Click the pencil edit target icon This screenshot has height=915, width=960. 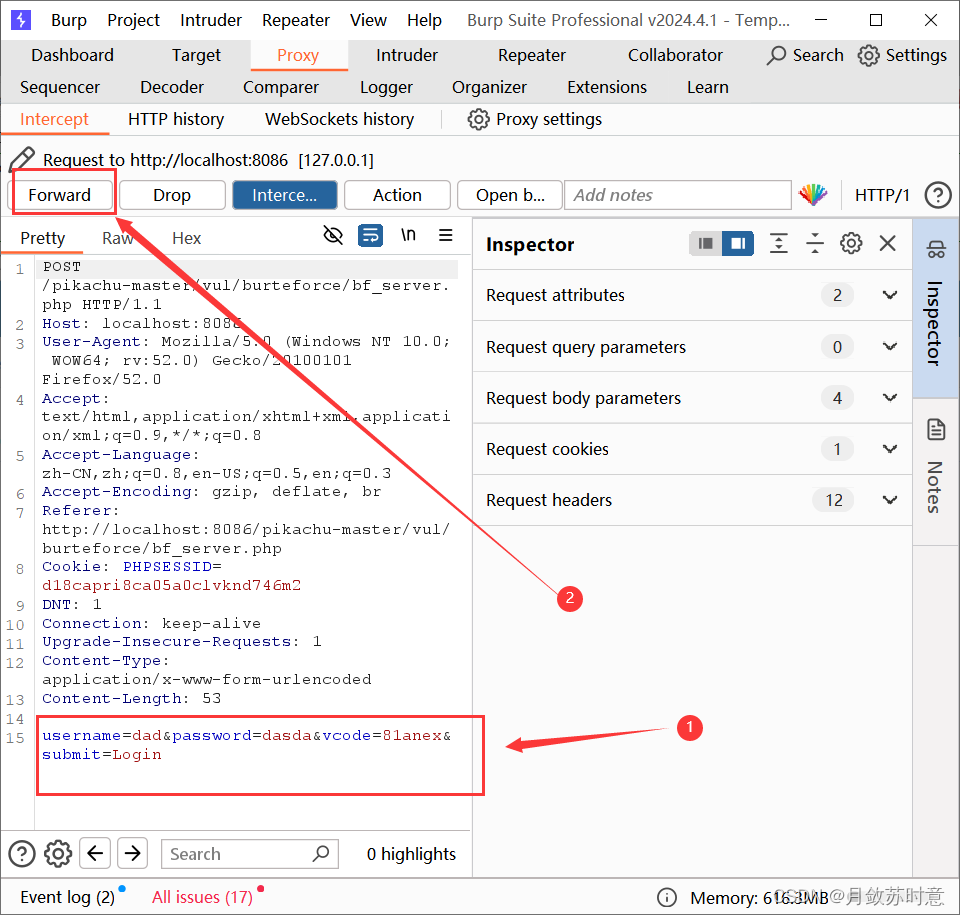coord(22,160)
